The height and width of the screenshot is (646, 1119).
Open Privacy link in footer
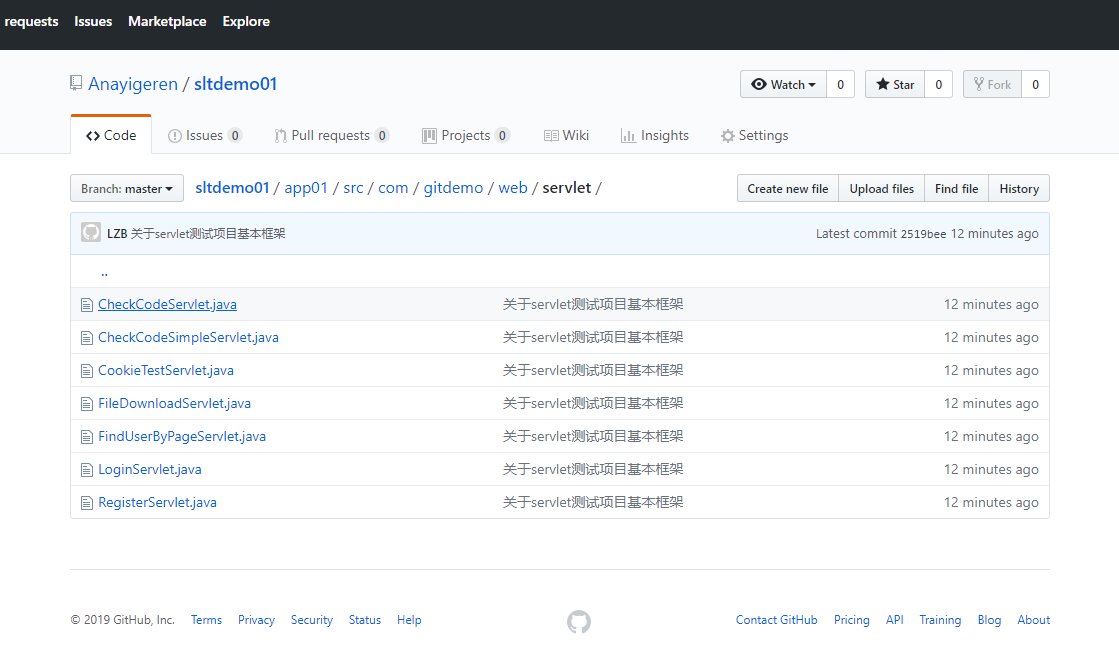(x=256, y=620)
